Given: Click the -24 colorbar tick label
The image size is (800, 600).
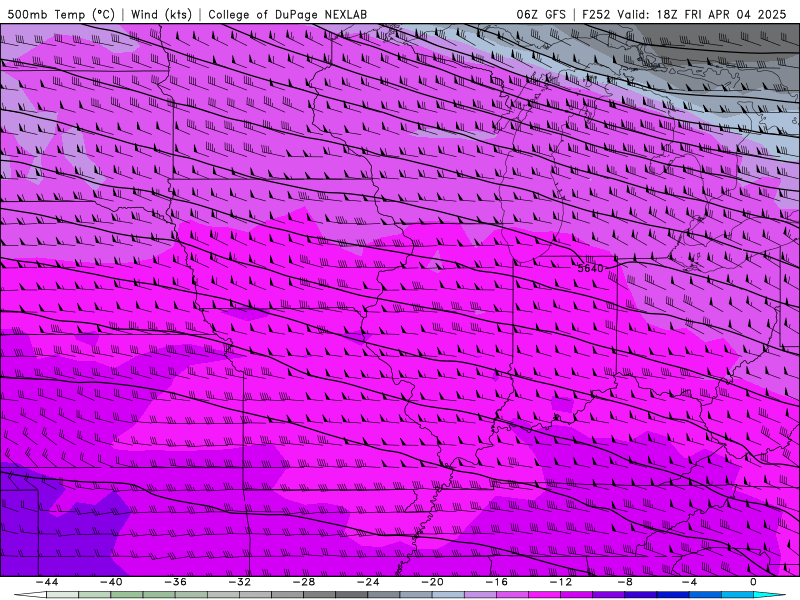Looking at the screenshot, I should [368, 582].
